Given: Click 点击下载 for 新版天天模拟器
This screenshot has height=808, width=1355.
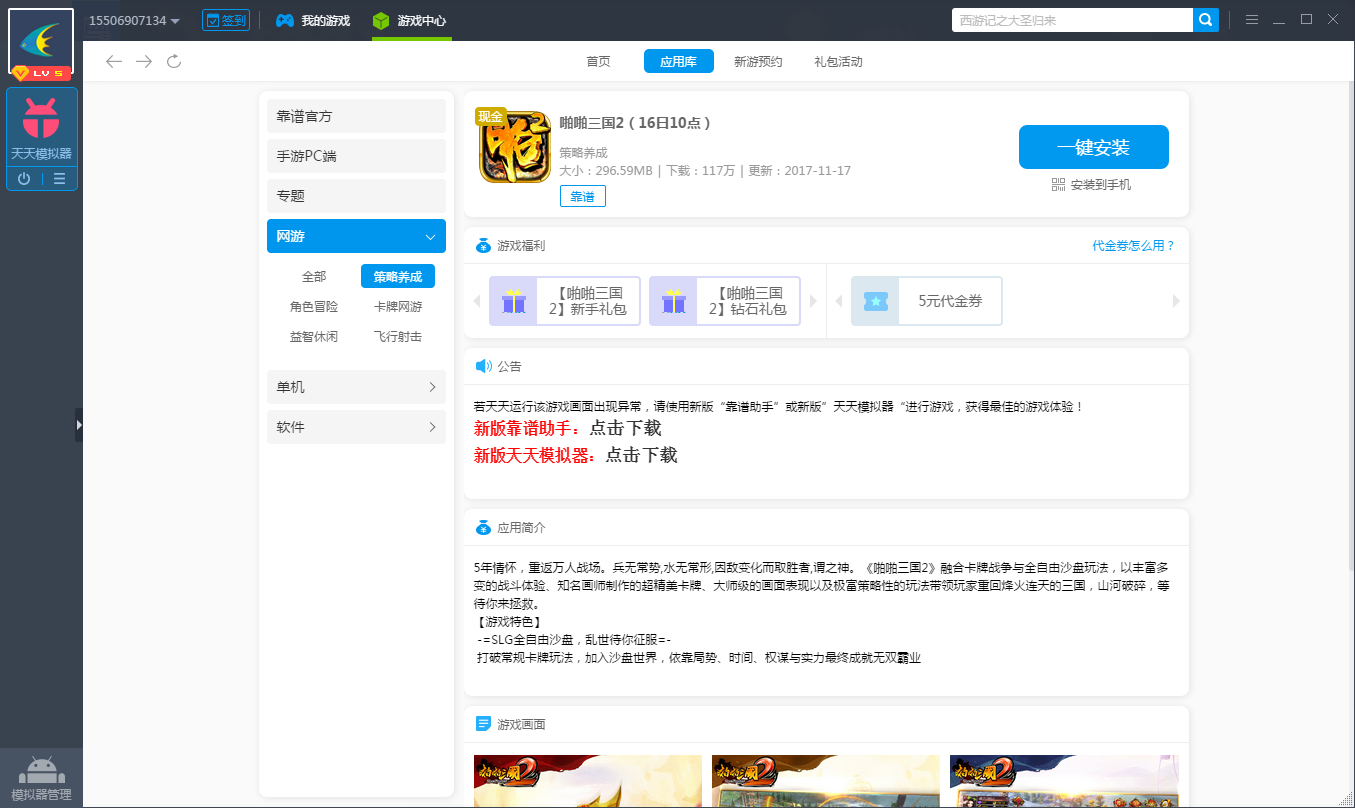Looking at the screenshot, I should click(641, 455).
